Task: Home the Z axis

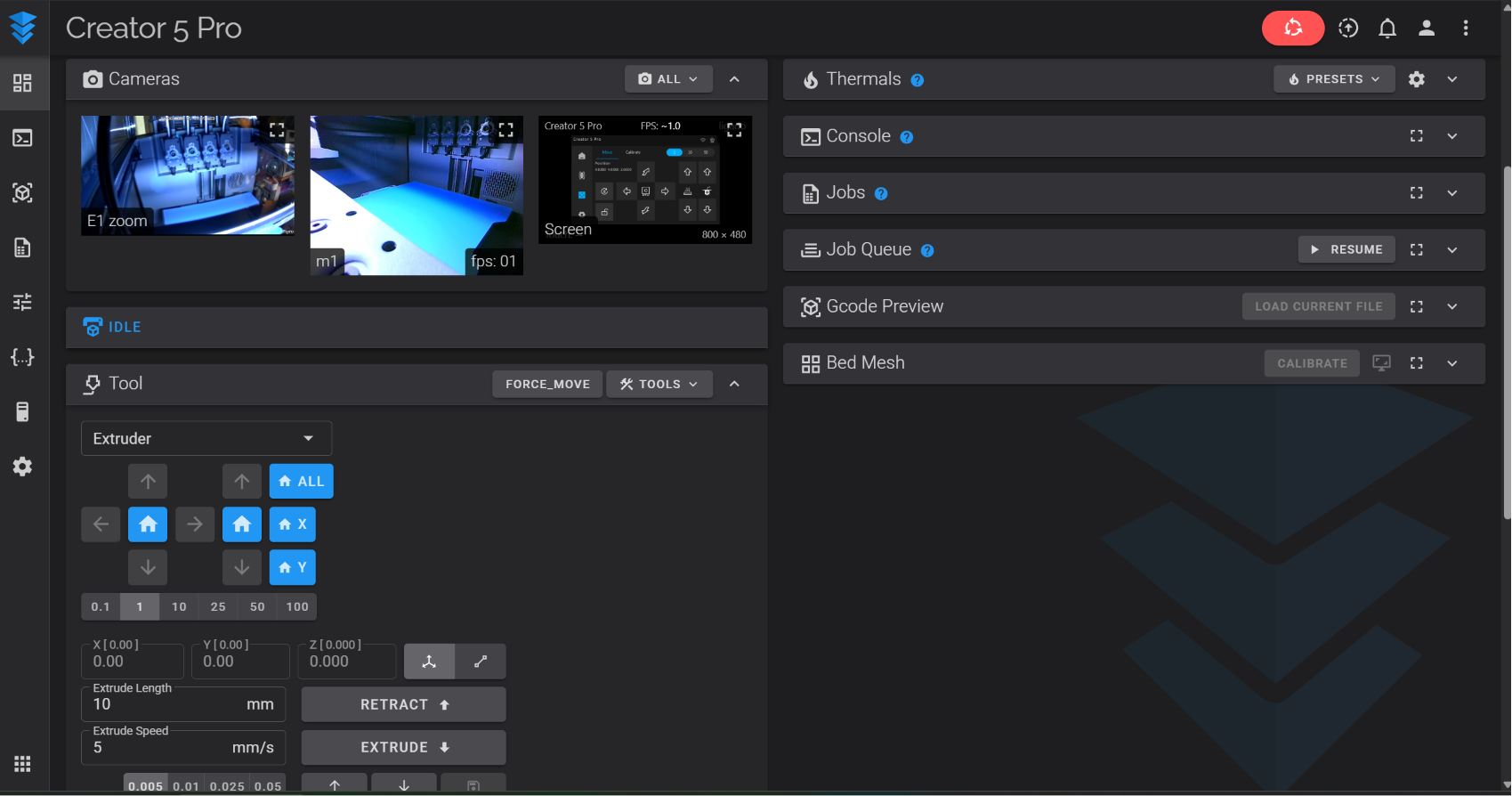Action: [x=242, y=524]
